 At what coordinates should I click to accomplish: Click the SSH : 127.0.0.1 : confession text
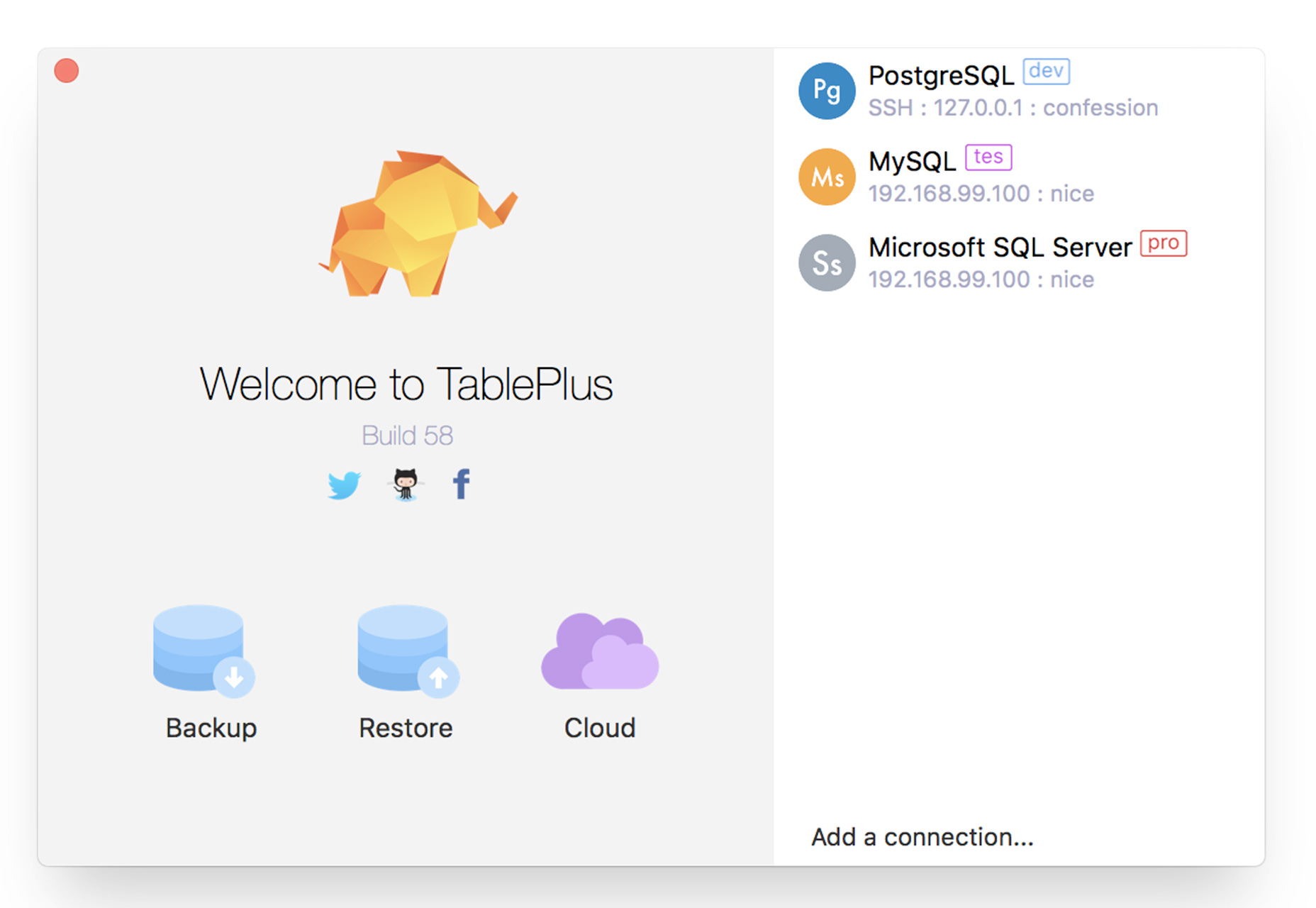(x=1013, y=108)
